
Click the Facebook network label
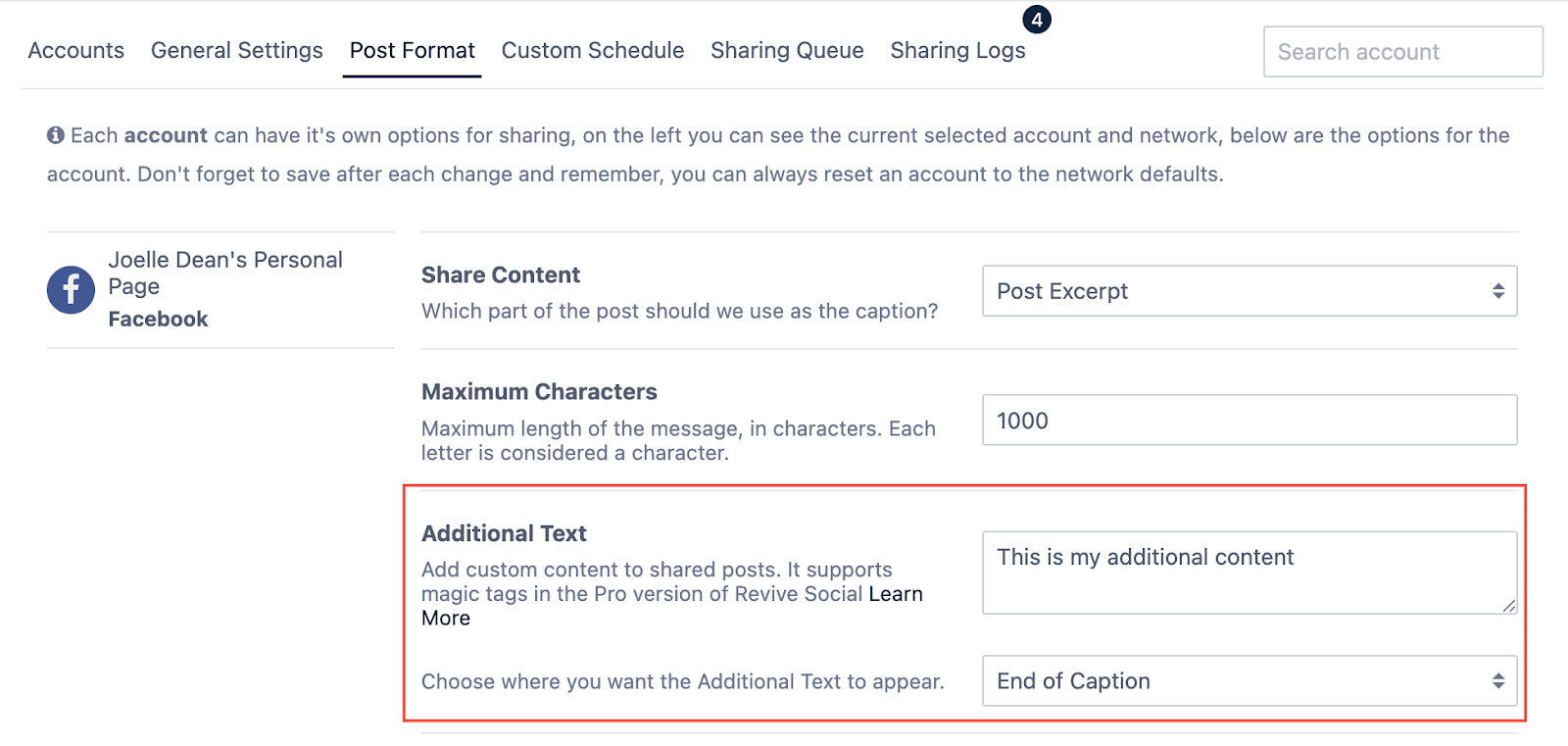tap(158, 320)
